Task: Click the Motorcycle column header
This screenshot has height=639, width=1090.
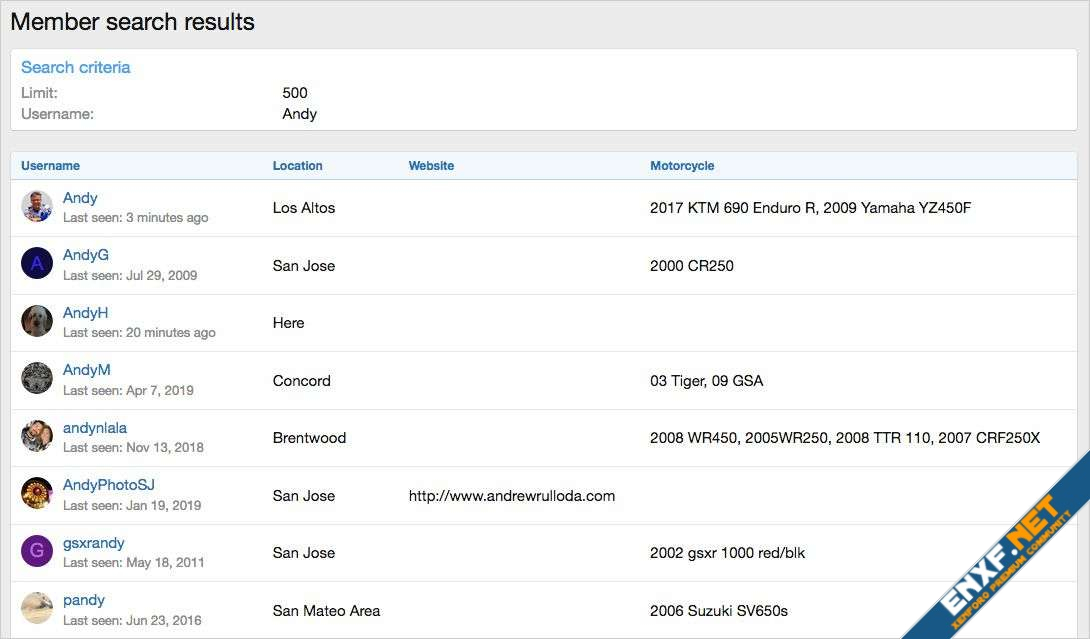Action: [x=682, y=166]
